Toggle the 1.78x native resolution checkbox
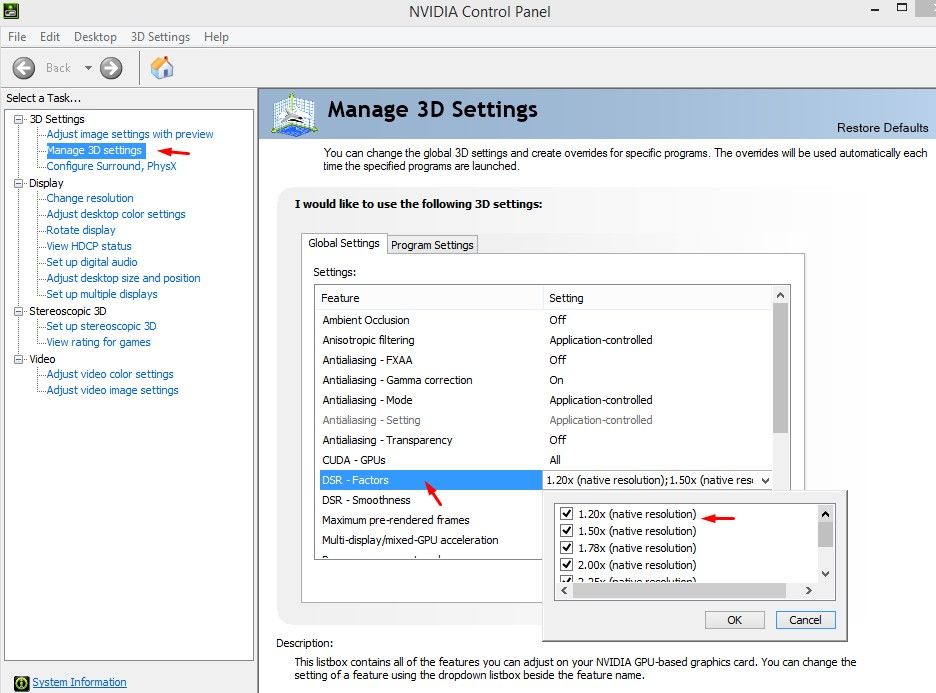The image size is (936, 693). 566,547
